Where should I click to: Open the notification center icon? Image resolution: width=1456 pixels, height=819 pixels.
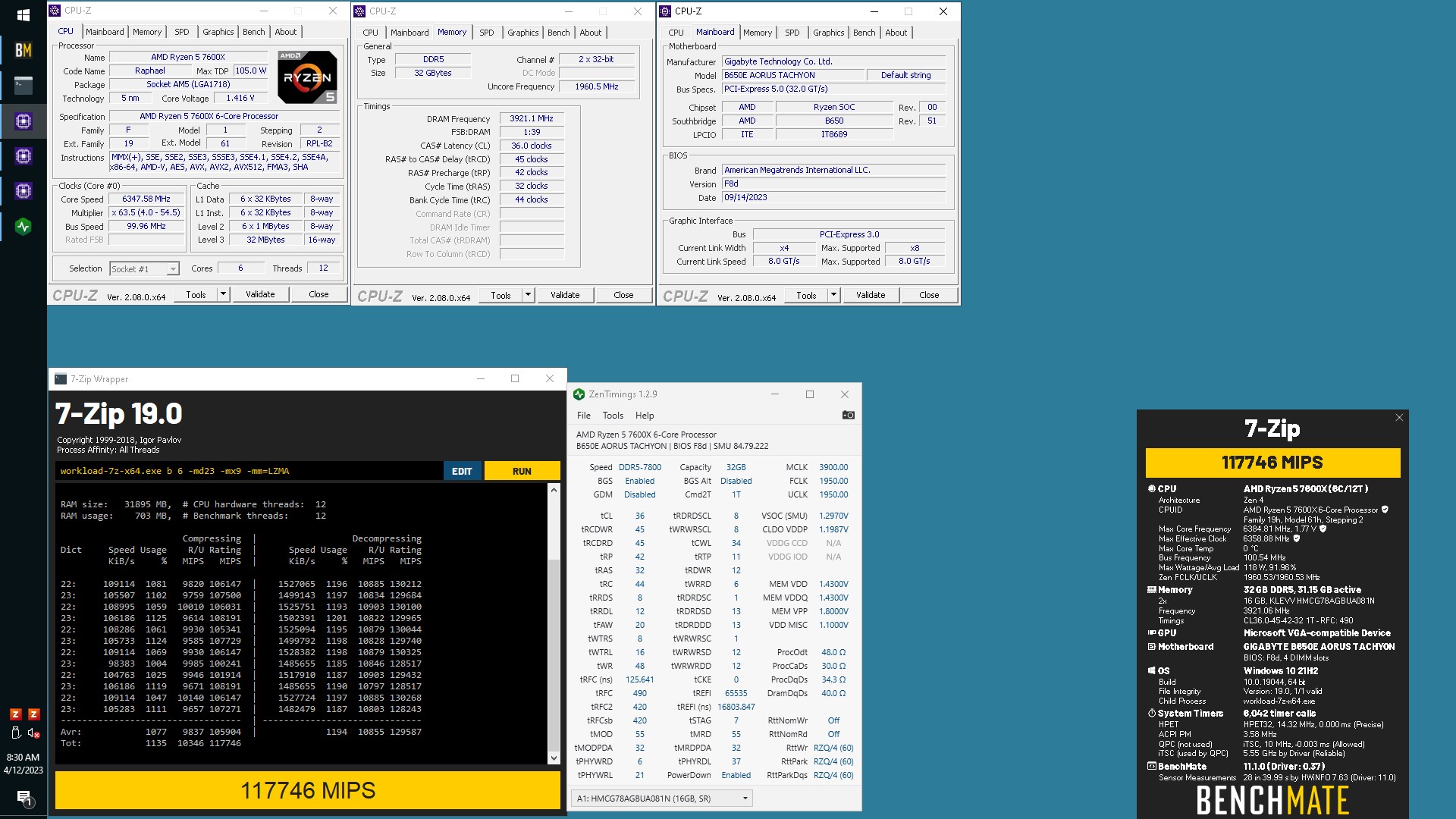(24, 798)
